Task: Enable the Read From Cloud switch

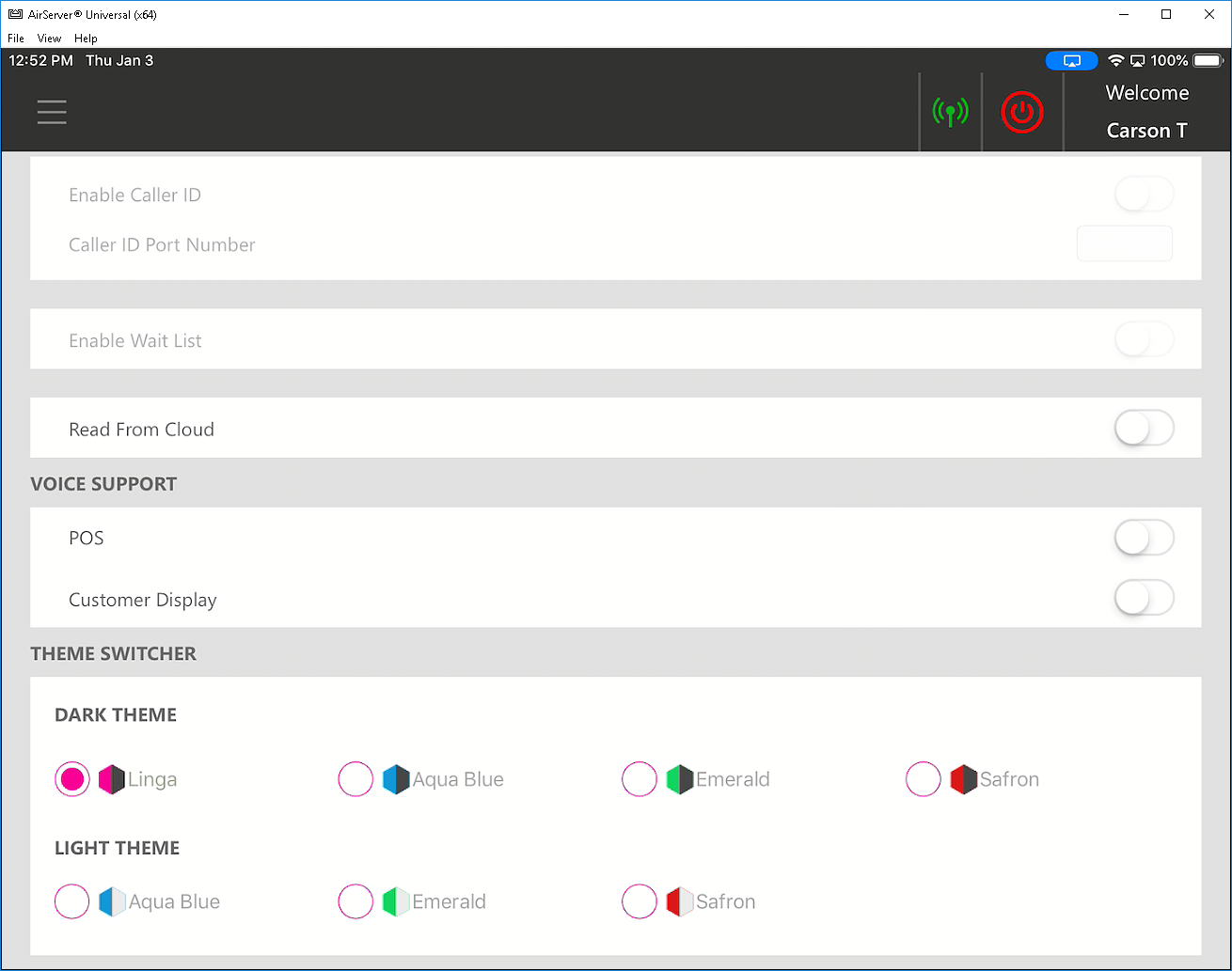Action: tap(1144, 429)
